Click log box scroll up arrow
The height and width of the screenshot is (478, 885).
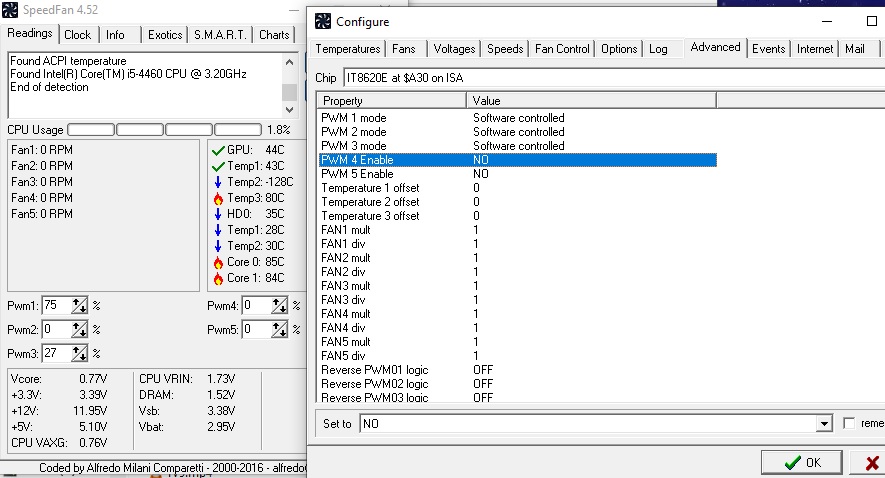pos(290,62)
